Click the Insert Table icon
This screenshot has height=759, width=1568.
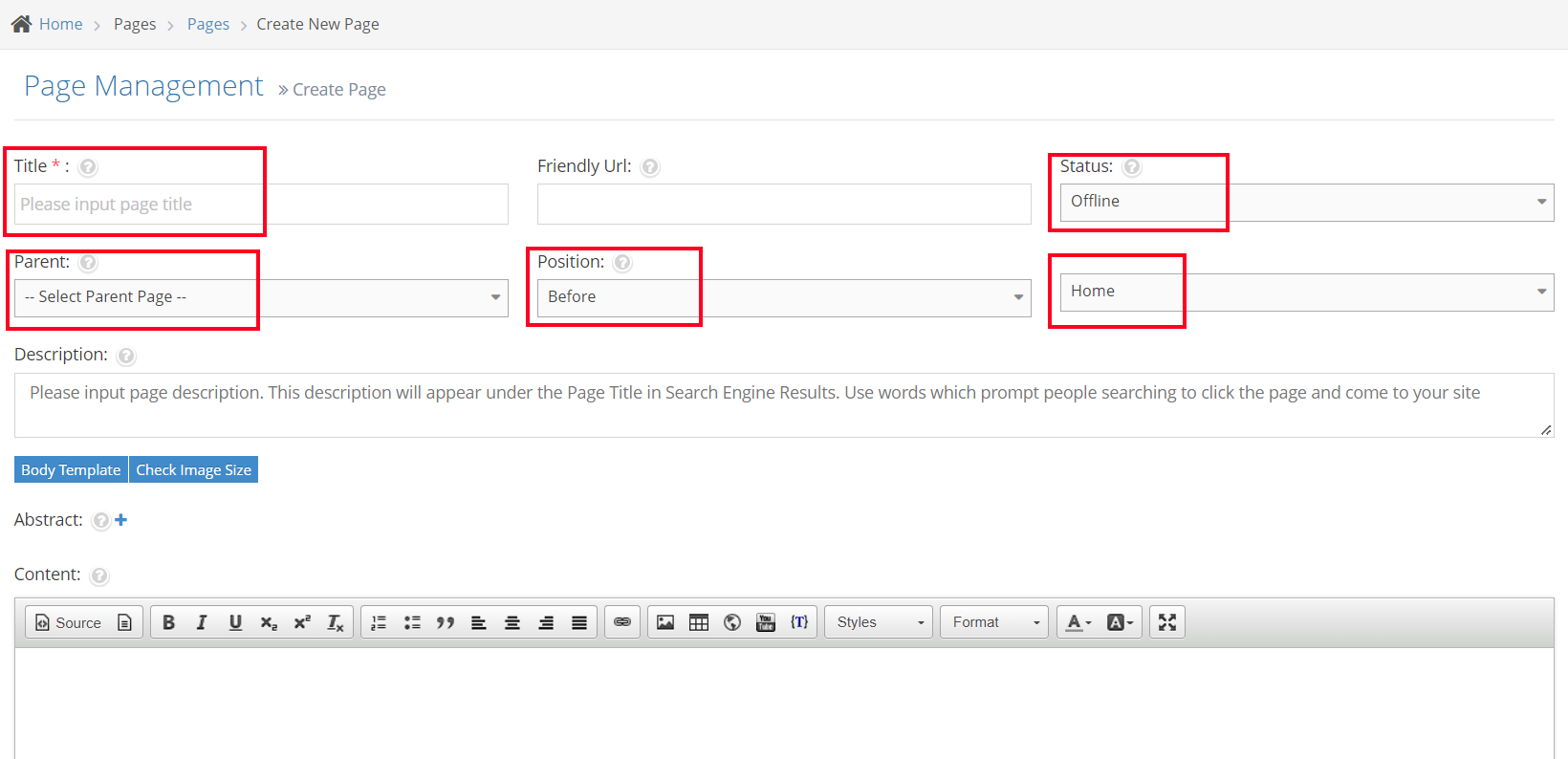(x=699, y=622)
